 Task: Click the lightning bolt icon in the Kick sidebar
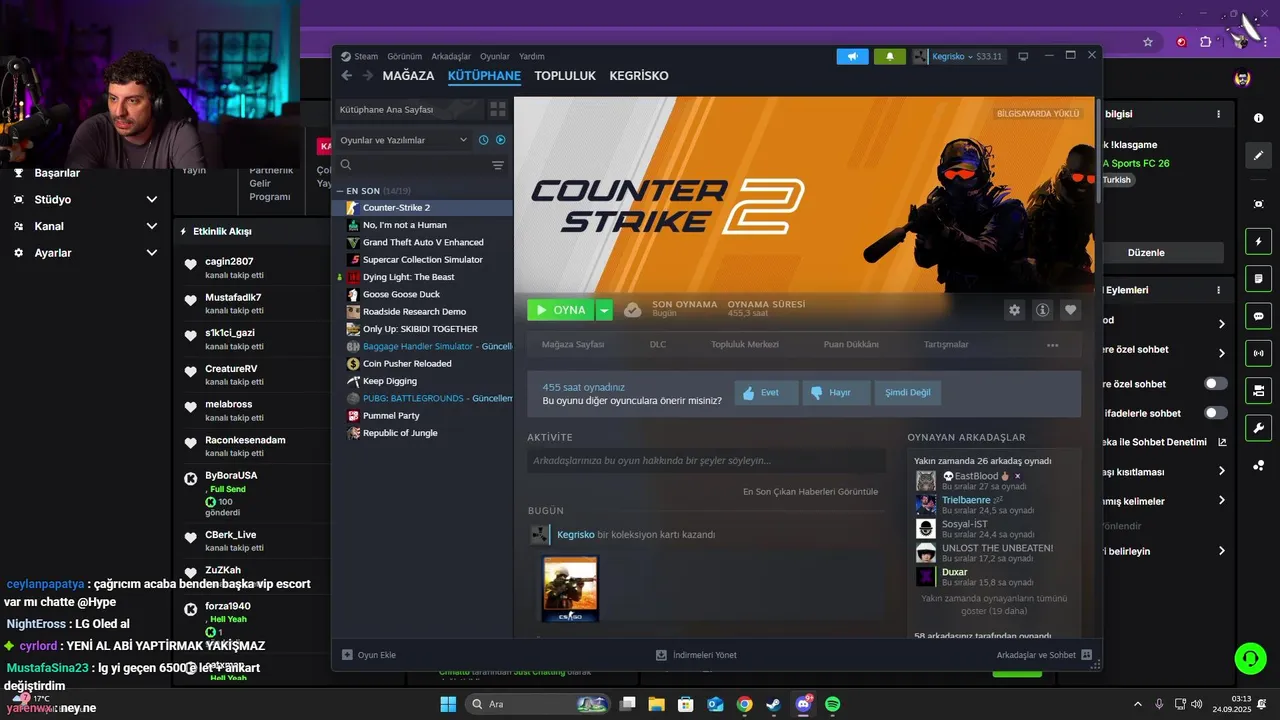click(x=1258, y=241)
